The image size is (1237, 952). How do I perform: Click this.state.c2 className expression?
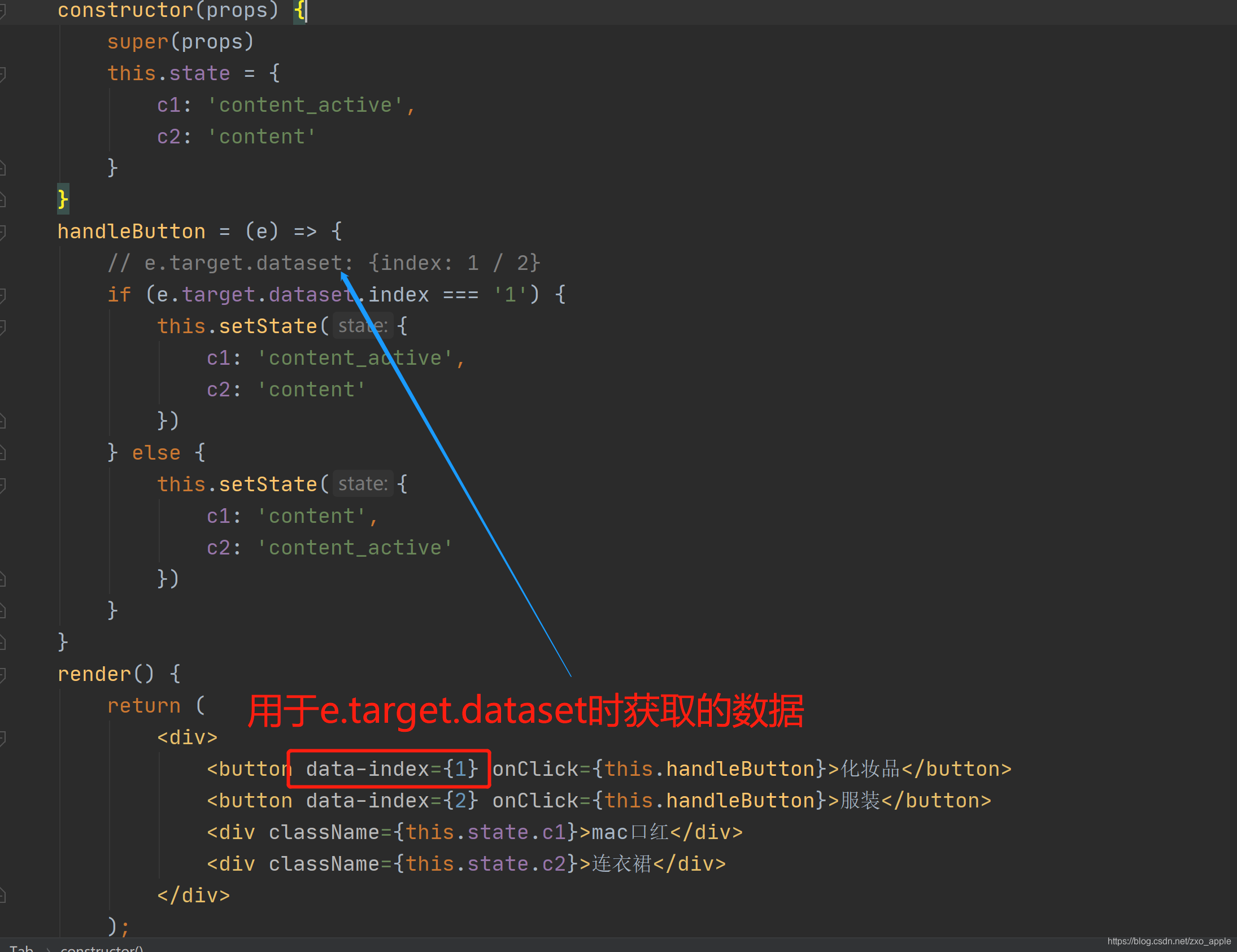(486, 864)
